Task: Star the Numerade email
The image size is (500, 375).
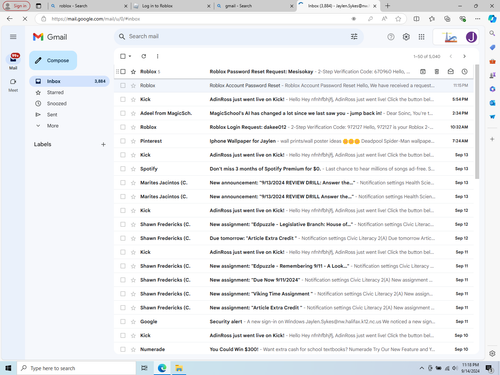Action: (x=133, y=349)
